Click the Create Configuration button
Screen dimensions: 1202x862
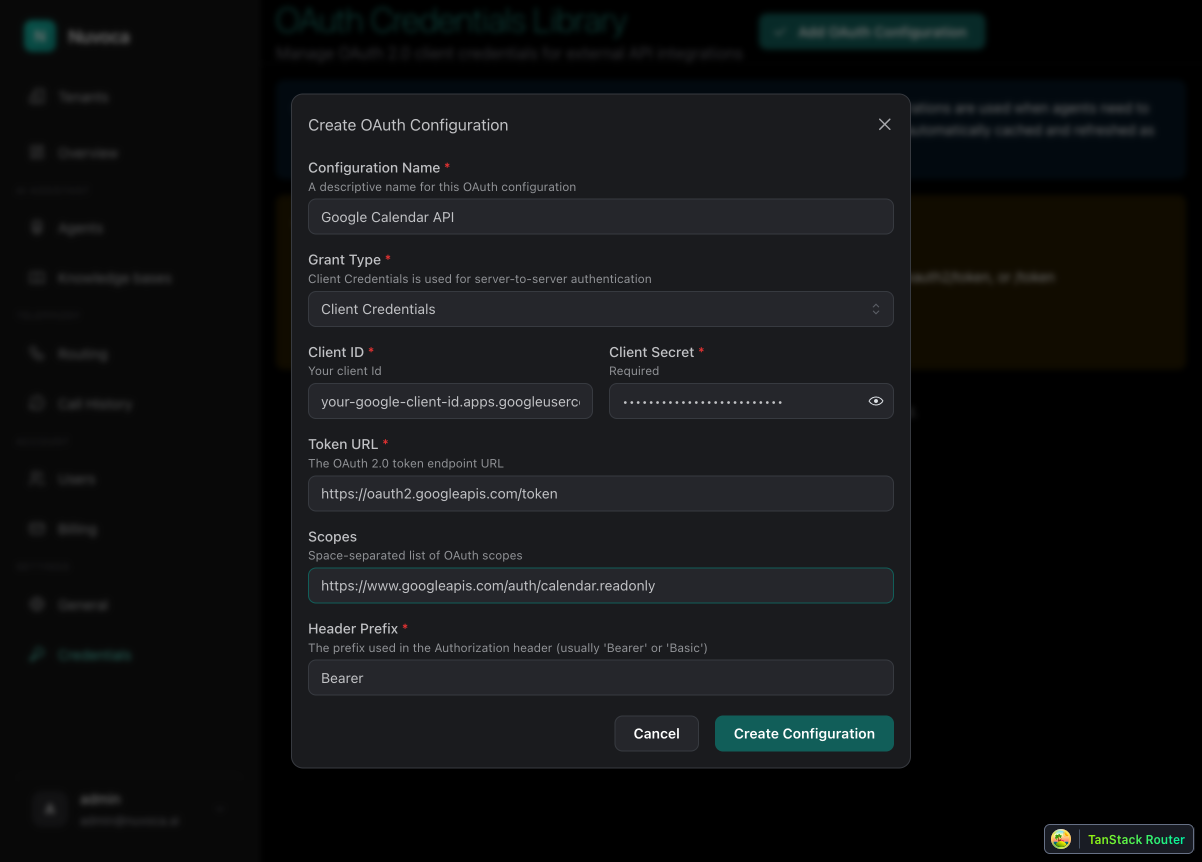coord(804,734)
